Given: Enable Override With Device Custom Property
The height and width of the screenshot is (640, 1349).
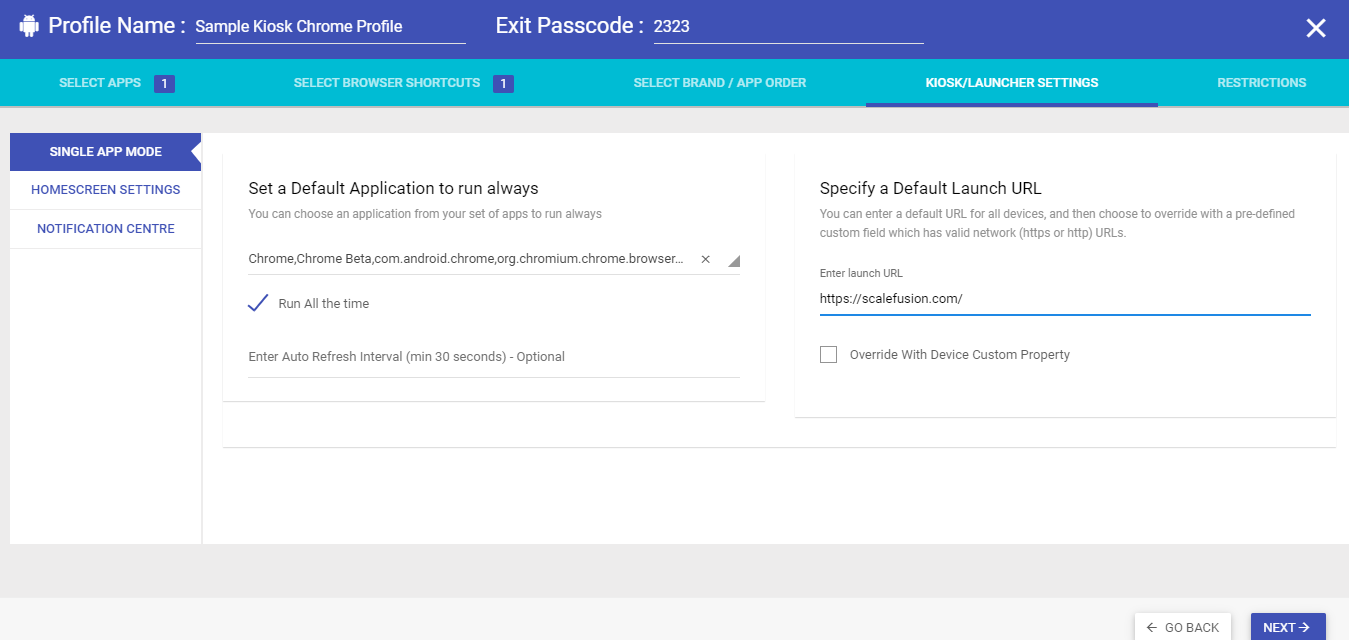Looking at the screenshot, I should pyautogui.click(x=828, y=354).
